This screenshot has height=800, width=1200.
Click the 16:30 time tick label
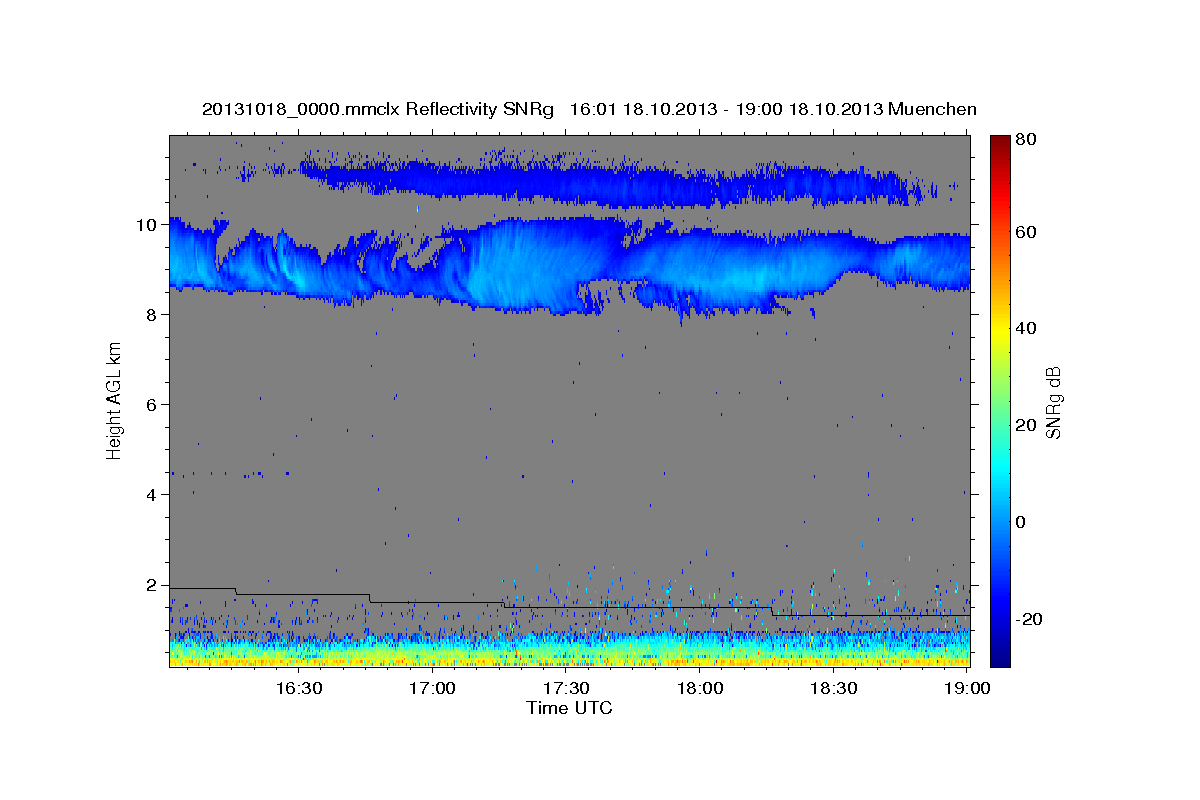298,688
